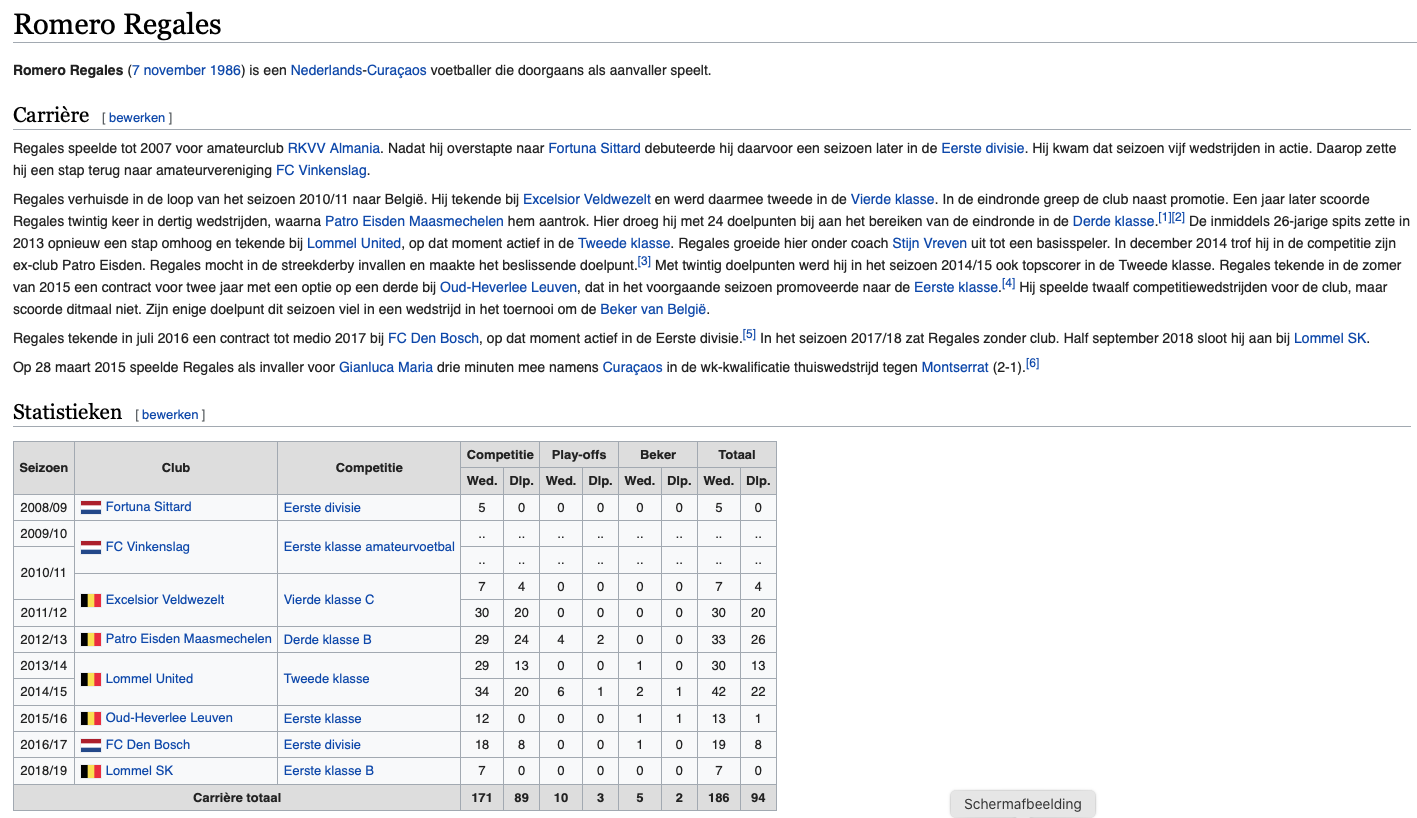Click the Belgian flag beside Patro Eisden Maasmechelen row

[x=91, y=639]
